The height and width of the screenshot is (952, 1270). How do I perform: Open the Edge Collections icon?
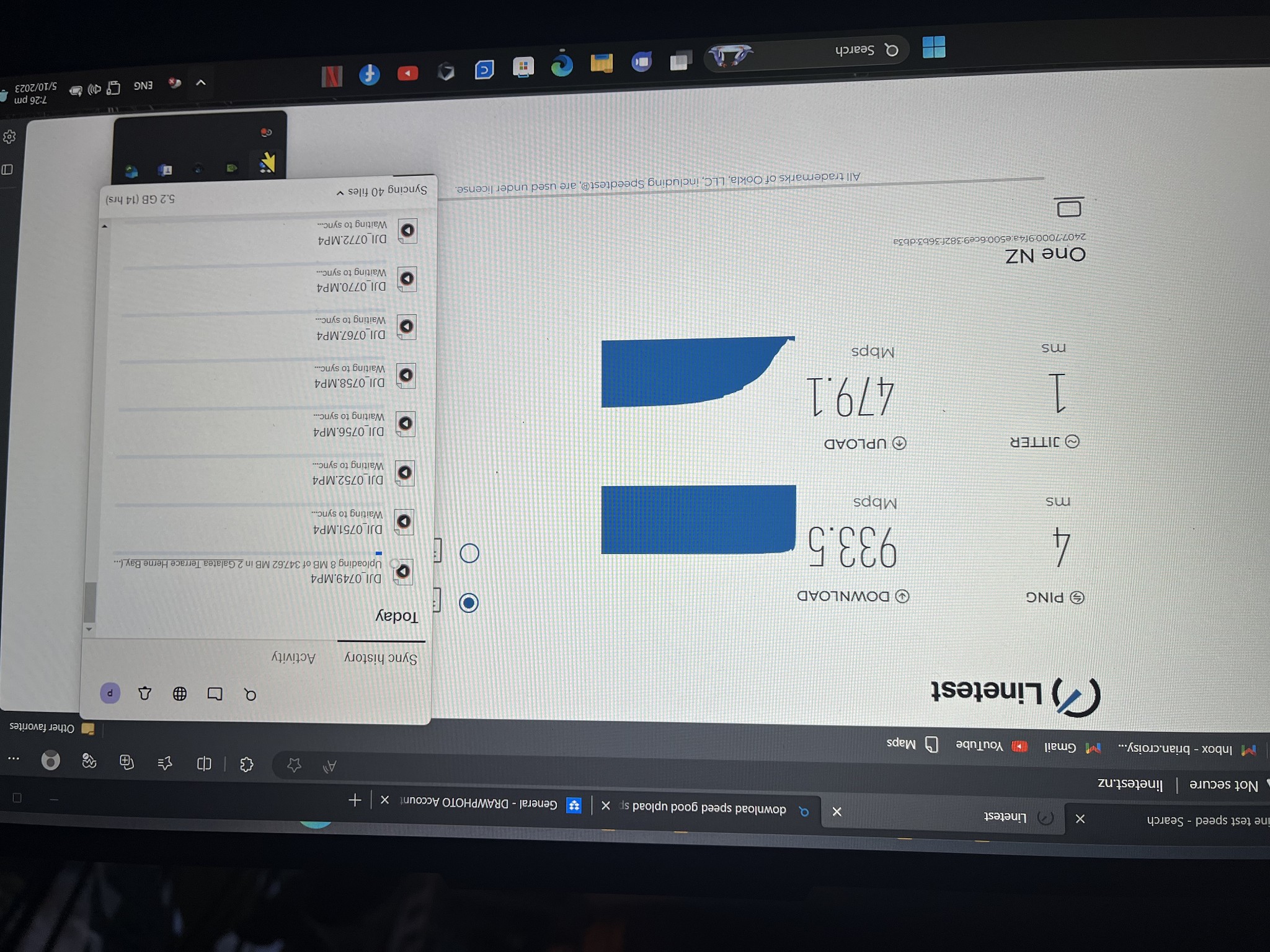pyautogui.click(x=127, y=762)
